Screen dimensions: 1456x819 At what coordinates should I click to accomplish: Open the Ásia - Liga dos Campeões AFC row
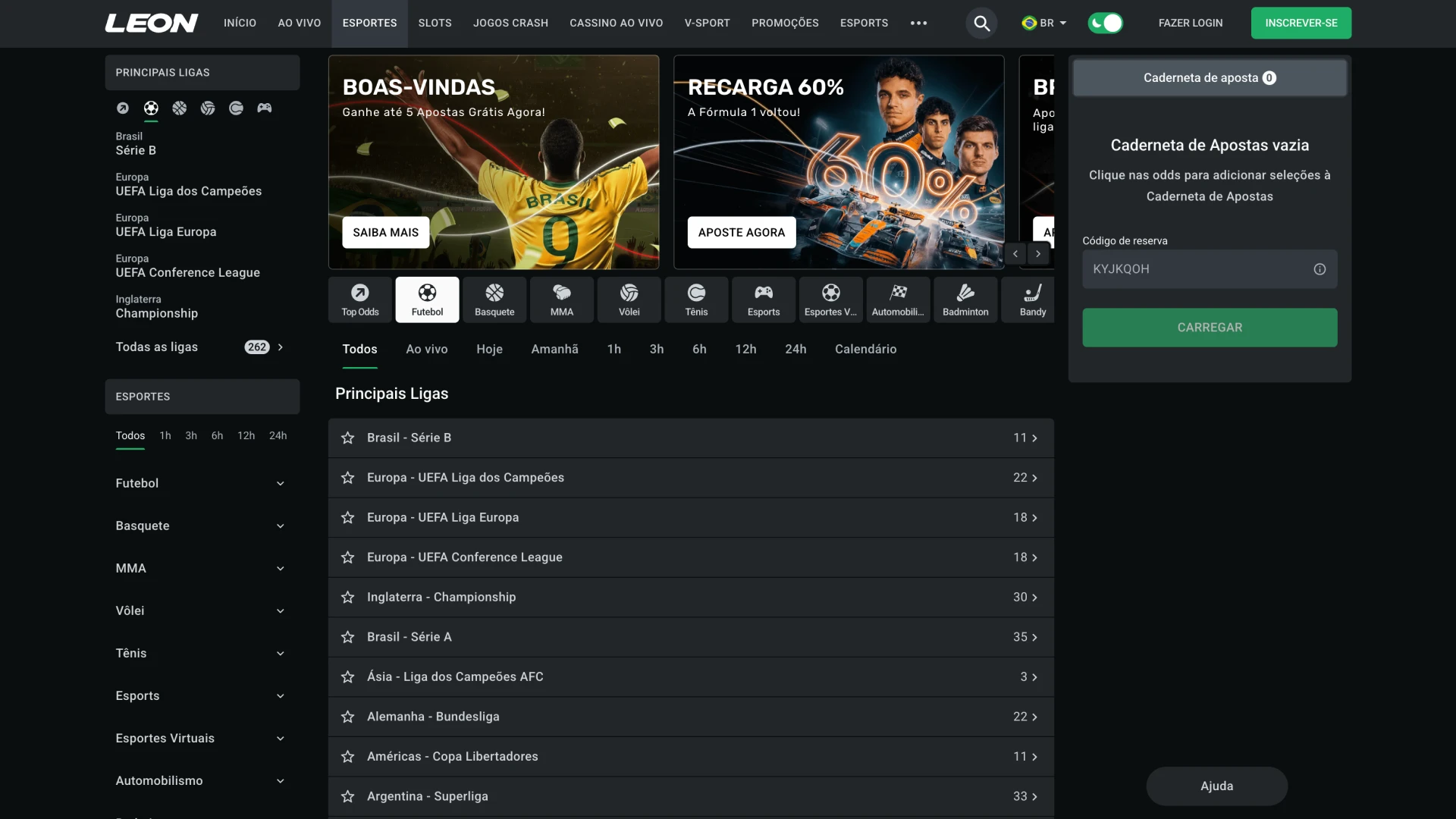click(x=691, y=677)
